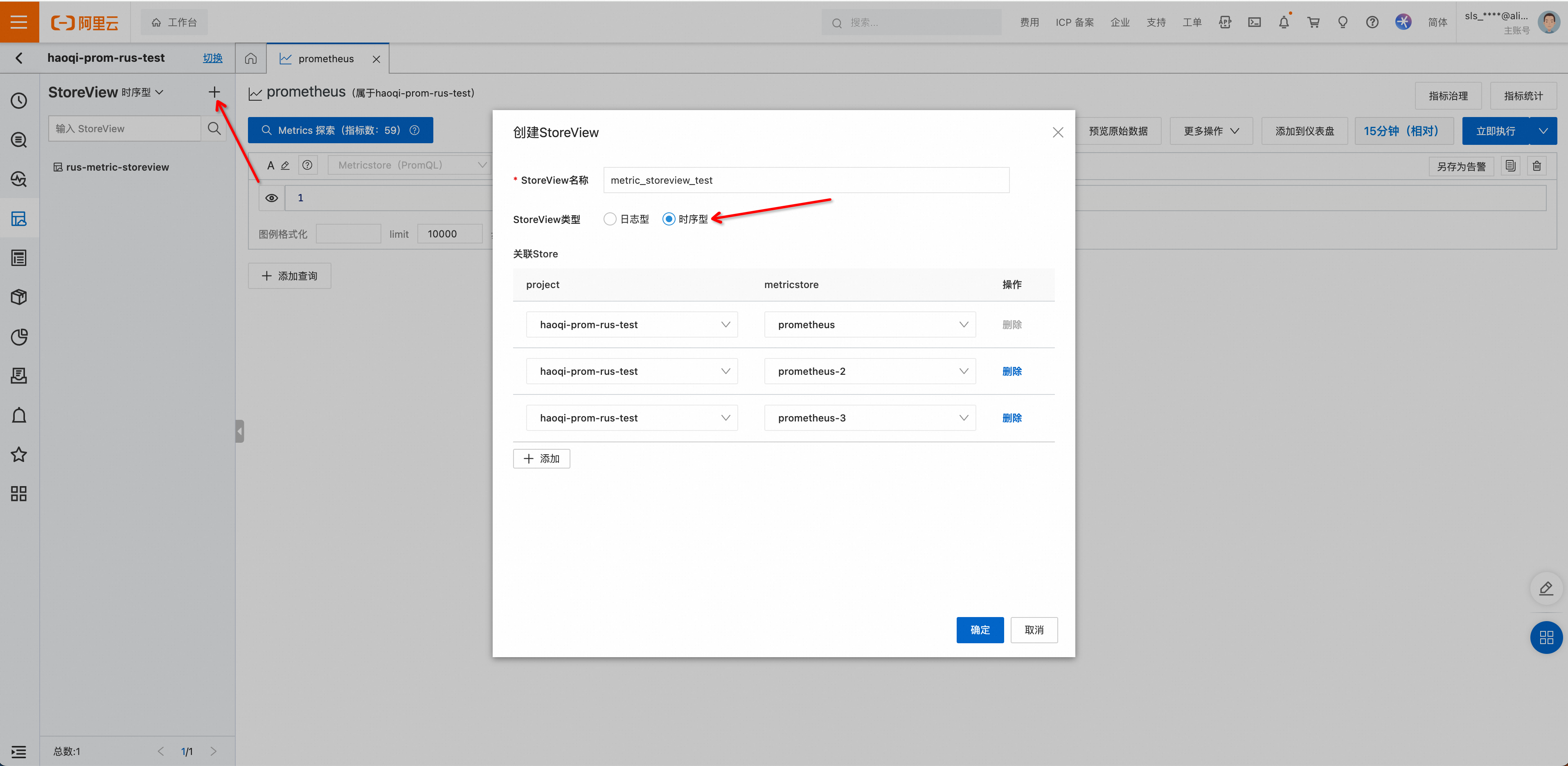This screenshot has width=1568, height=766.
Task: Open the 企业 menu
Action: pos(1120,23)
